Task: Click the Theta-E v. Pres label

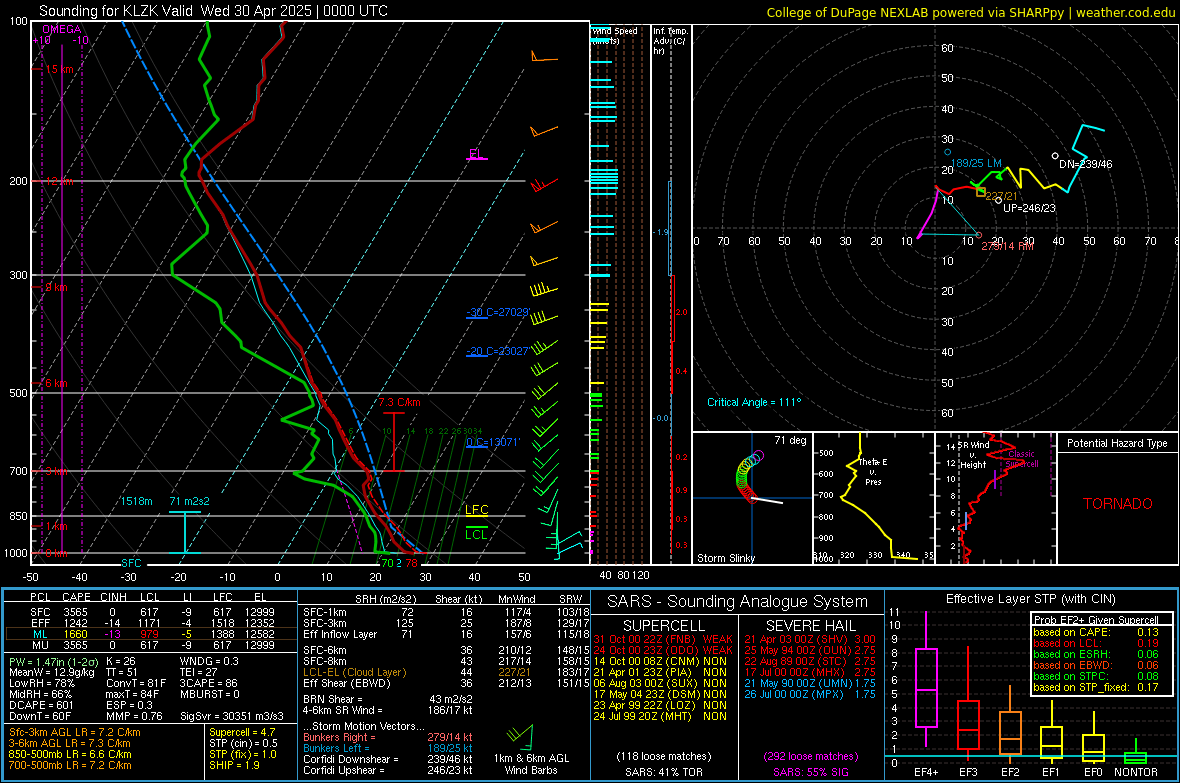Action: tap(873, 471)
